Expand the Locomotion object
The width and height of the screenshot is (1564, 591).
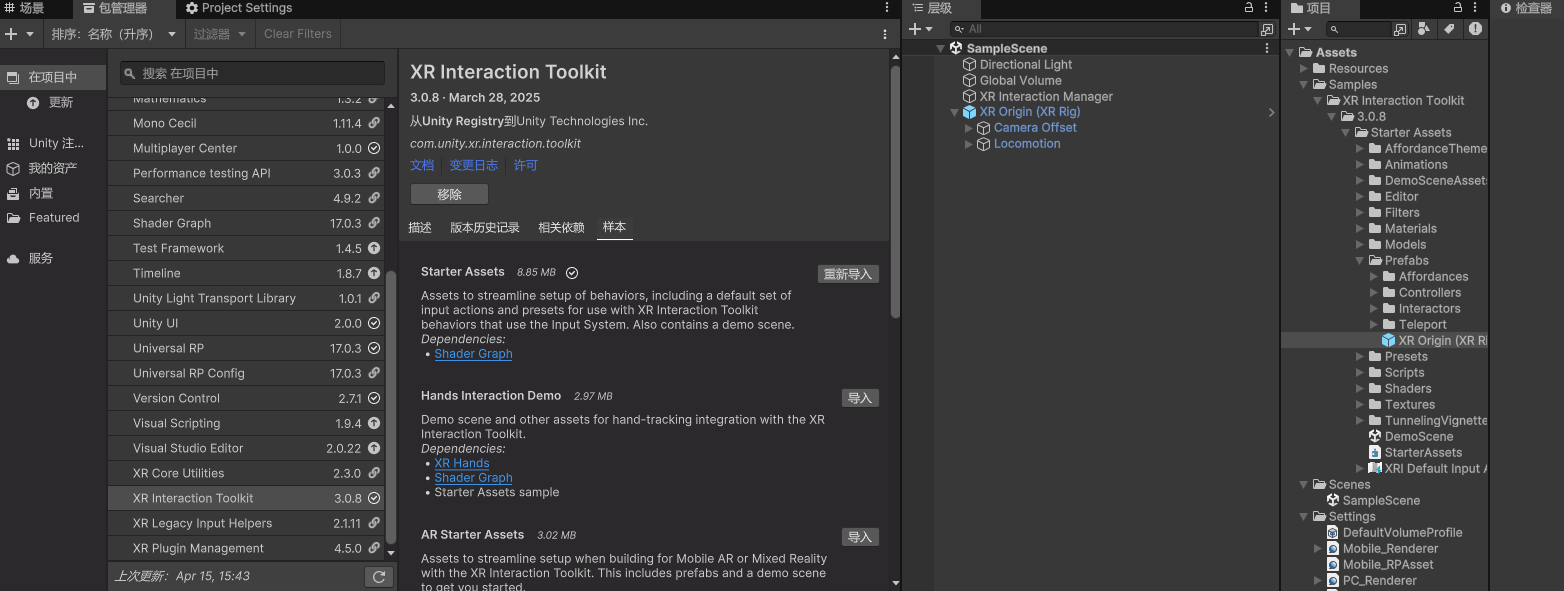click(969, 144)
